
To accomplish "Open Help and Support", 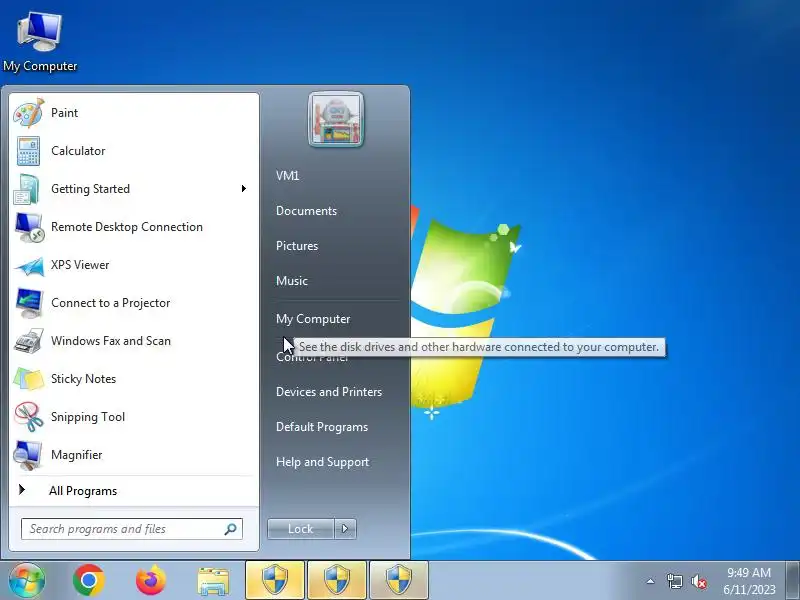I will point(322,462).
